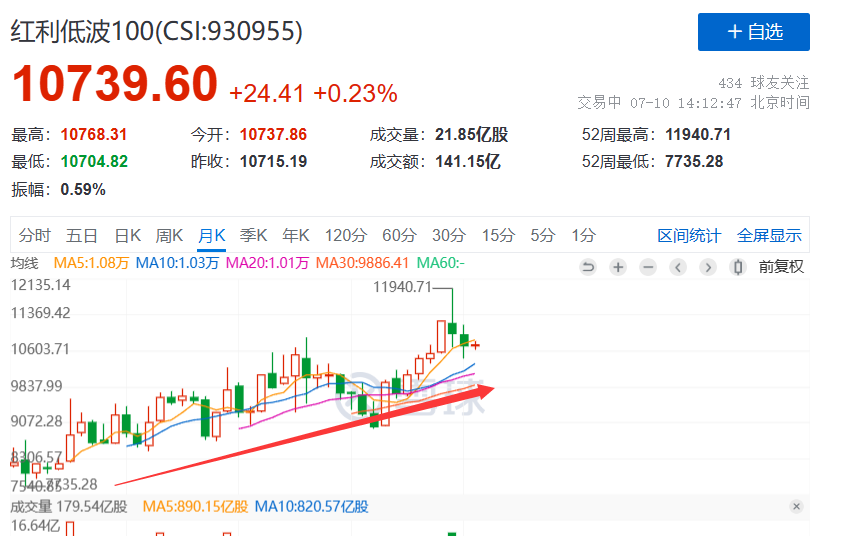The image size is (858, 536).
Task: Open 全屏显示 fullscreen display link
Action: 769,236
